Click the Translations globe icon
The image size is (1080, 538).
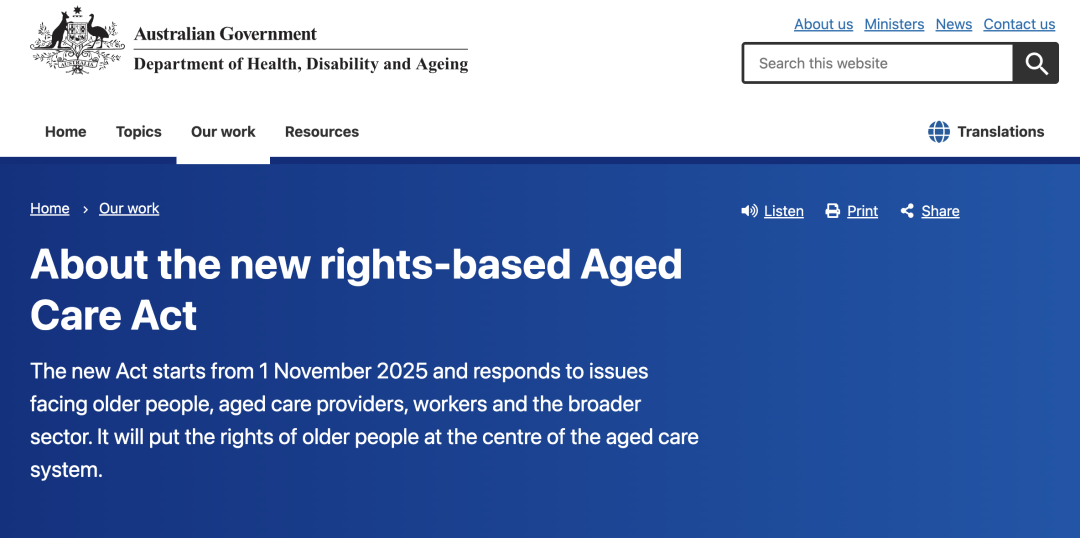click(x=939, y=132)
